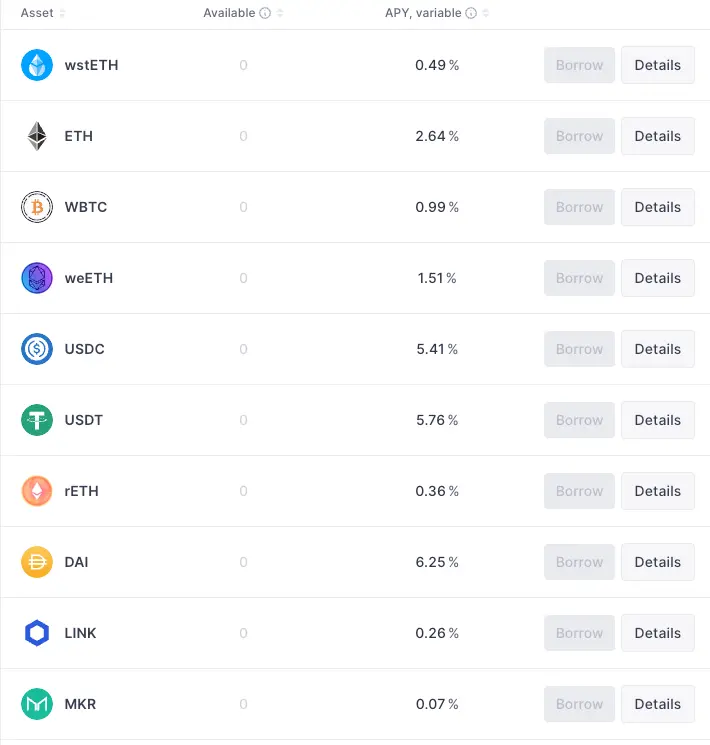This screenshot has height=745, width=710.
Task: Sort by Available column arrows
Action: (280, 13)
